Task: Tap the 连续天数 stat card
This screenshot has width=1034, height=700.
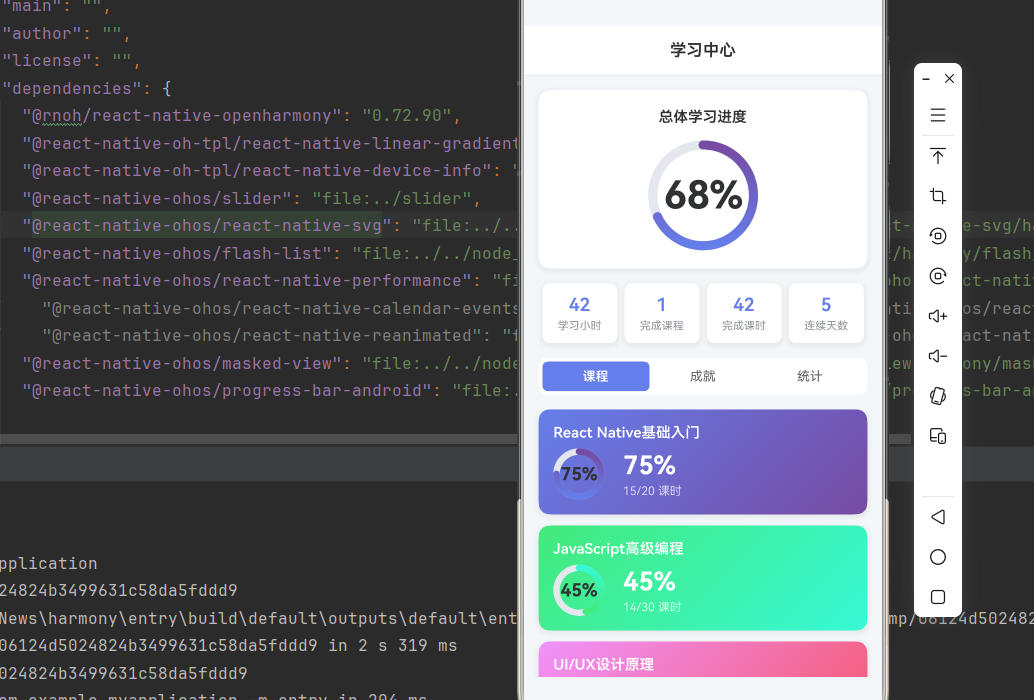Action: (x=826, y=313)
